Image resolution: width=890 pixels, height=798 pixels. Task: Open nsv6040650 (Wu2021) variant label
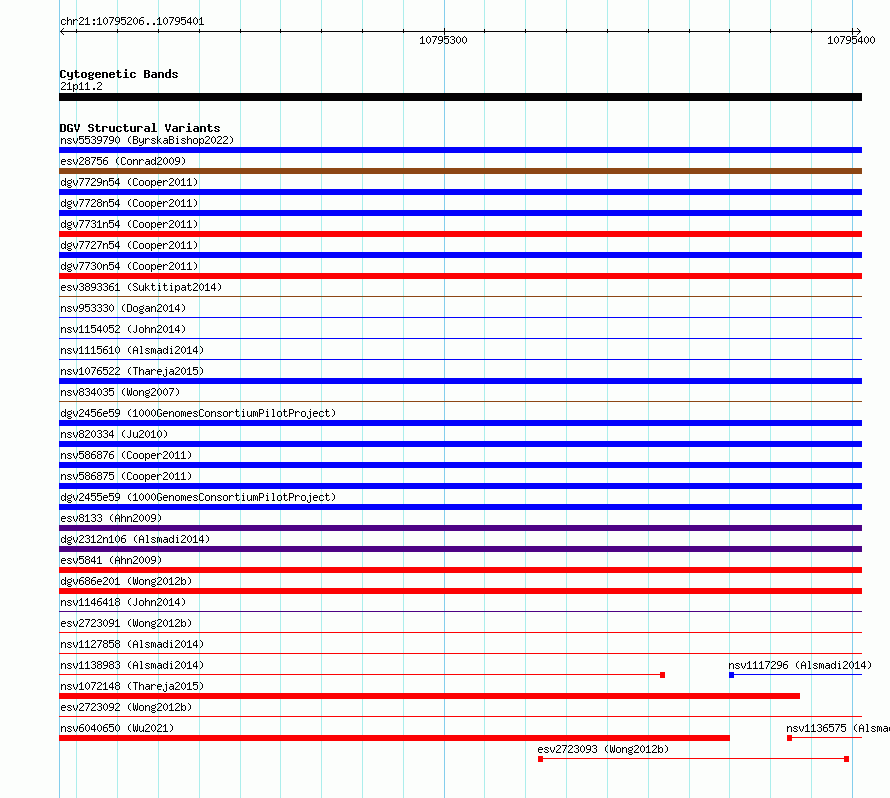(x=117, y=728)
